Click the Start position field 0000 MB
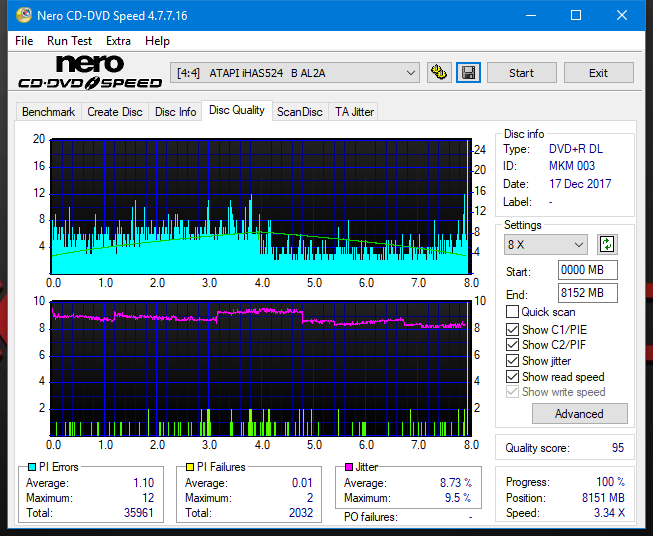Viewport: 653px width, 536px height. [x=588, y=270]
